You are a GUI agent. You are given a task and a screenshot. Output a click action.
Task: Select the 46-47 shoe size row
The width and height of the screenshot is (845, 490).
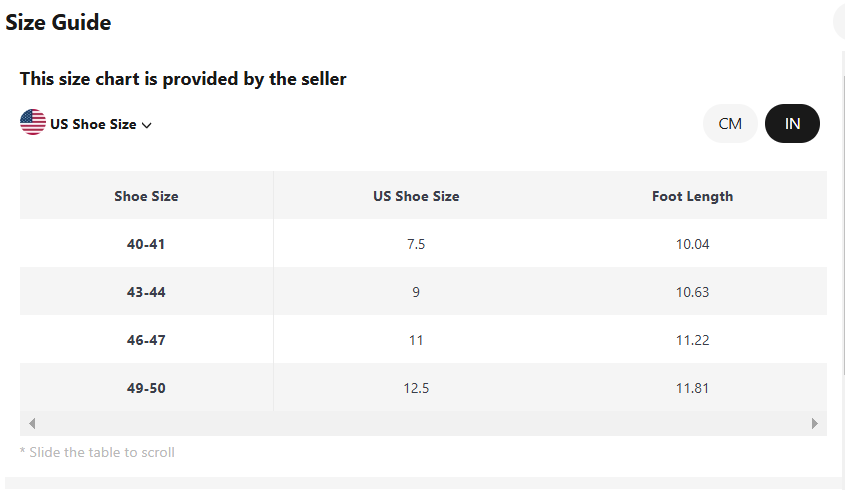146,340
